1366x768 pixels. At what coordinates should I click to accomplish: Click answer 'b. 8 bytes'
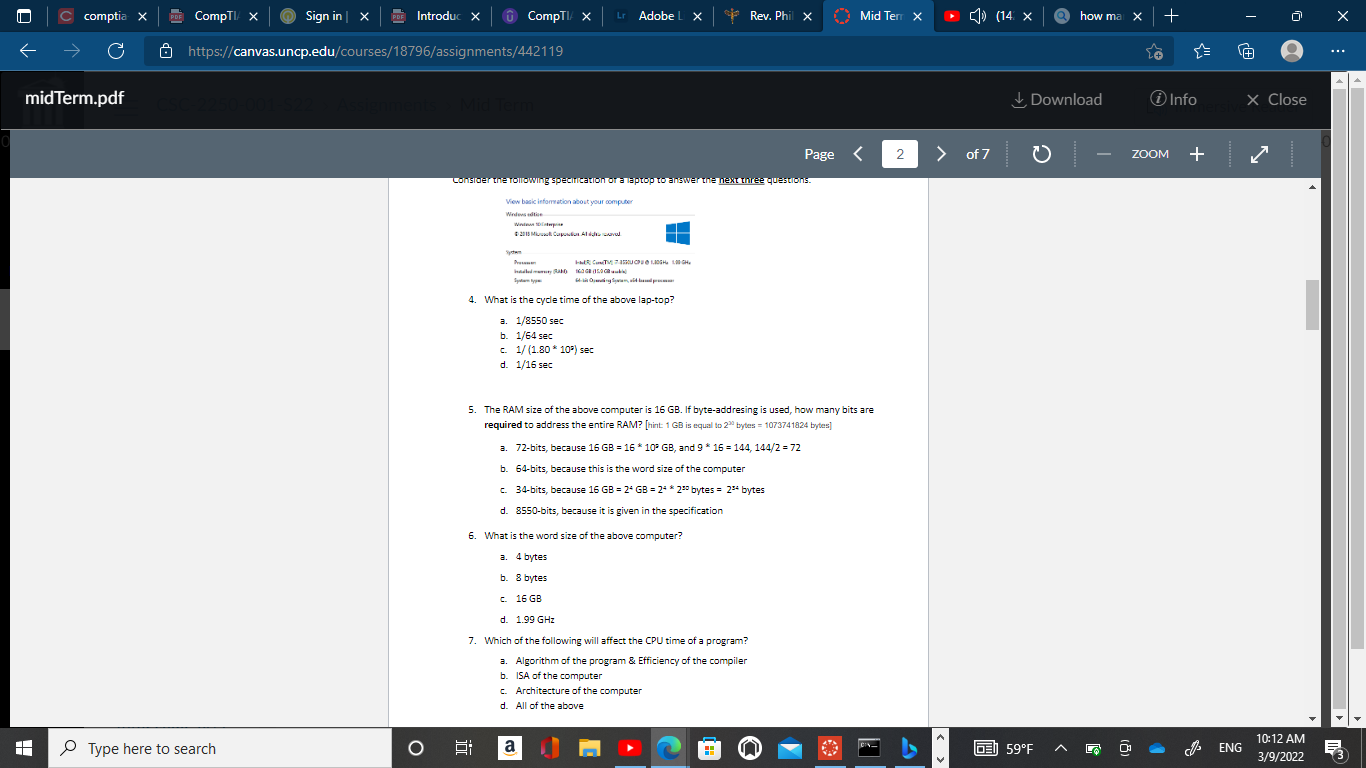pos(523,578)
